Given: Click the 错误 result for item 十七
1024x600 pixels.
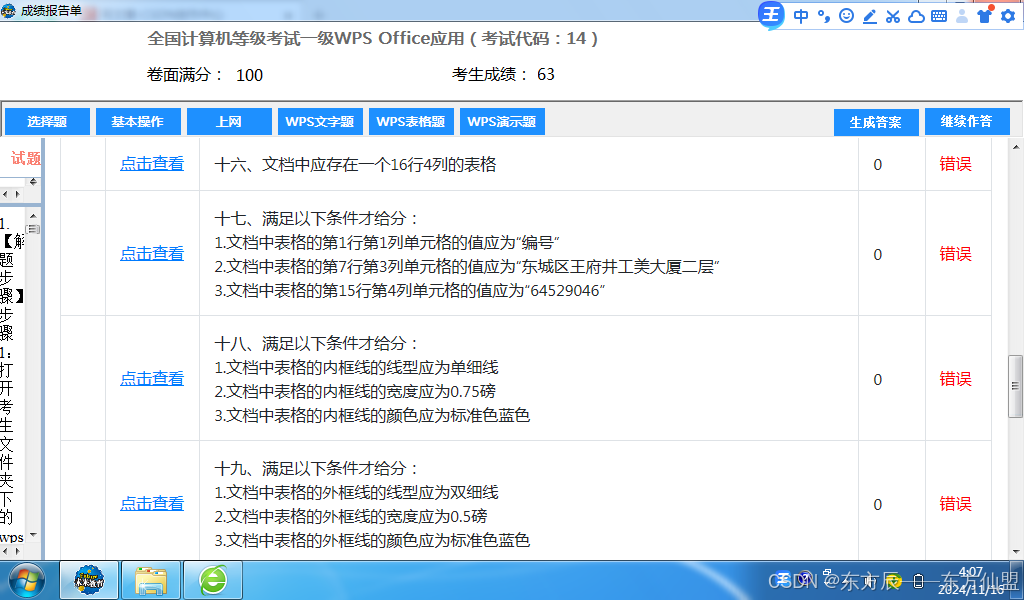Looking at the screenshot, I should click(955, 254).
